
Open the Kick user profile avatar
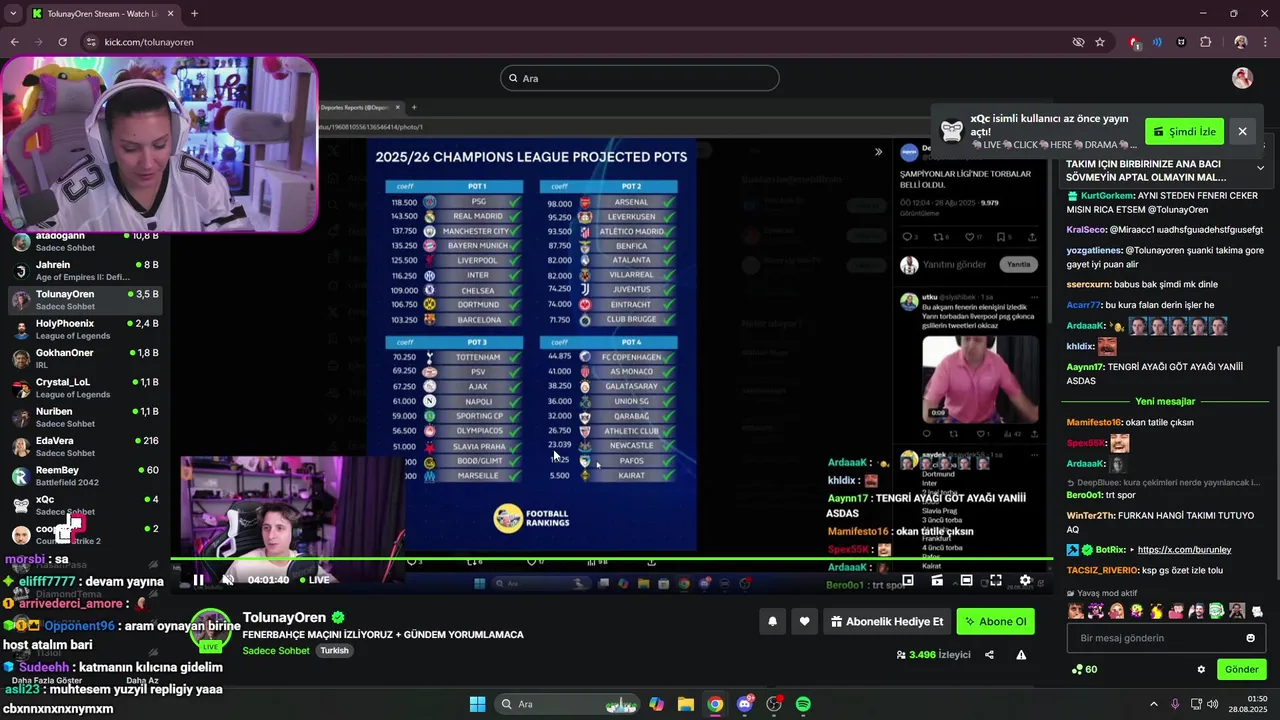(x=1242, y=78)
